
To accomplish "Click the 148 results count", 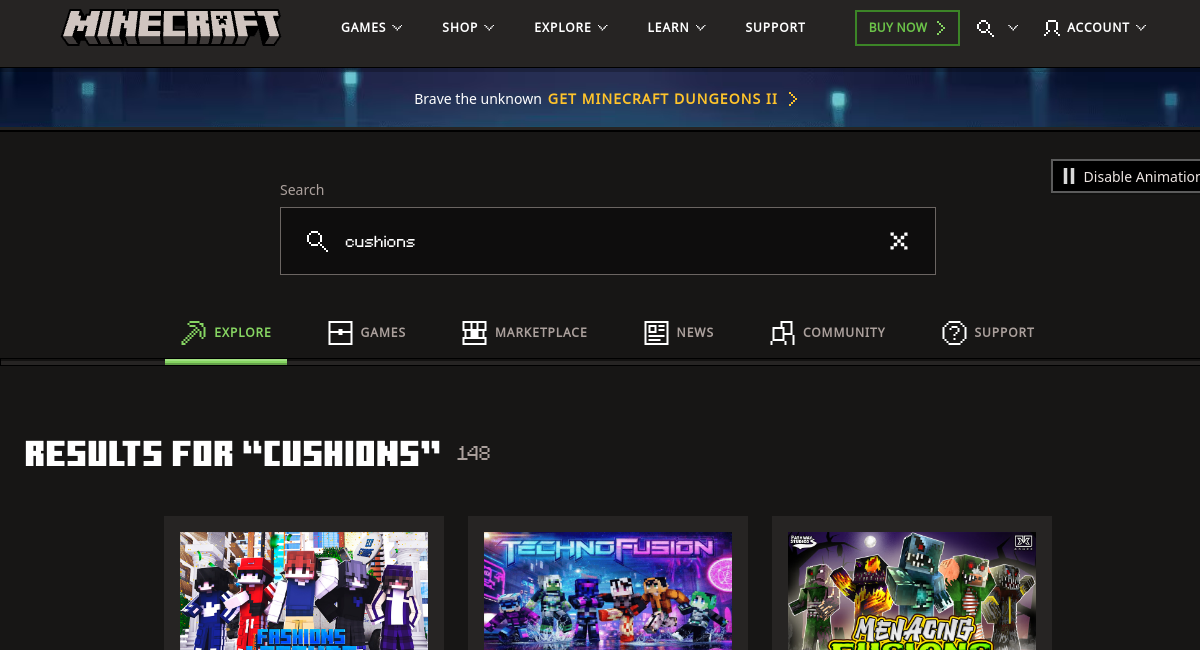I will click(x=473, y=454).
